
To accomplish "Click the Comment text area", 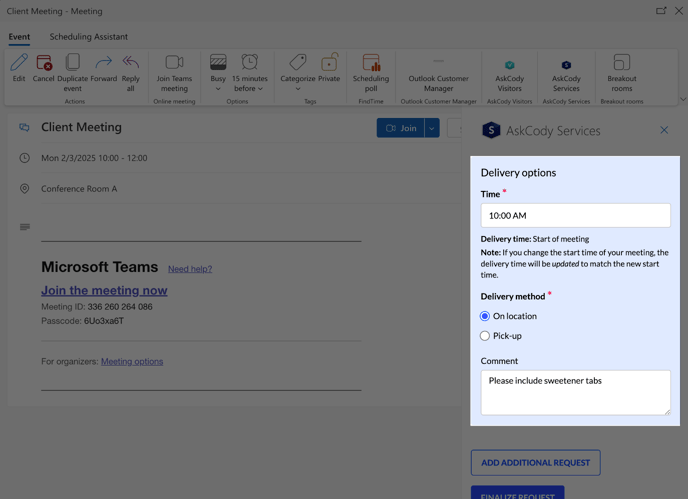I will pyautogui.click(x=575, y=392).
